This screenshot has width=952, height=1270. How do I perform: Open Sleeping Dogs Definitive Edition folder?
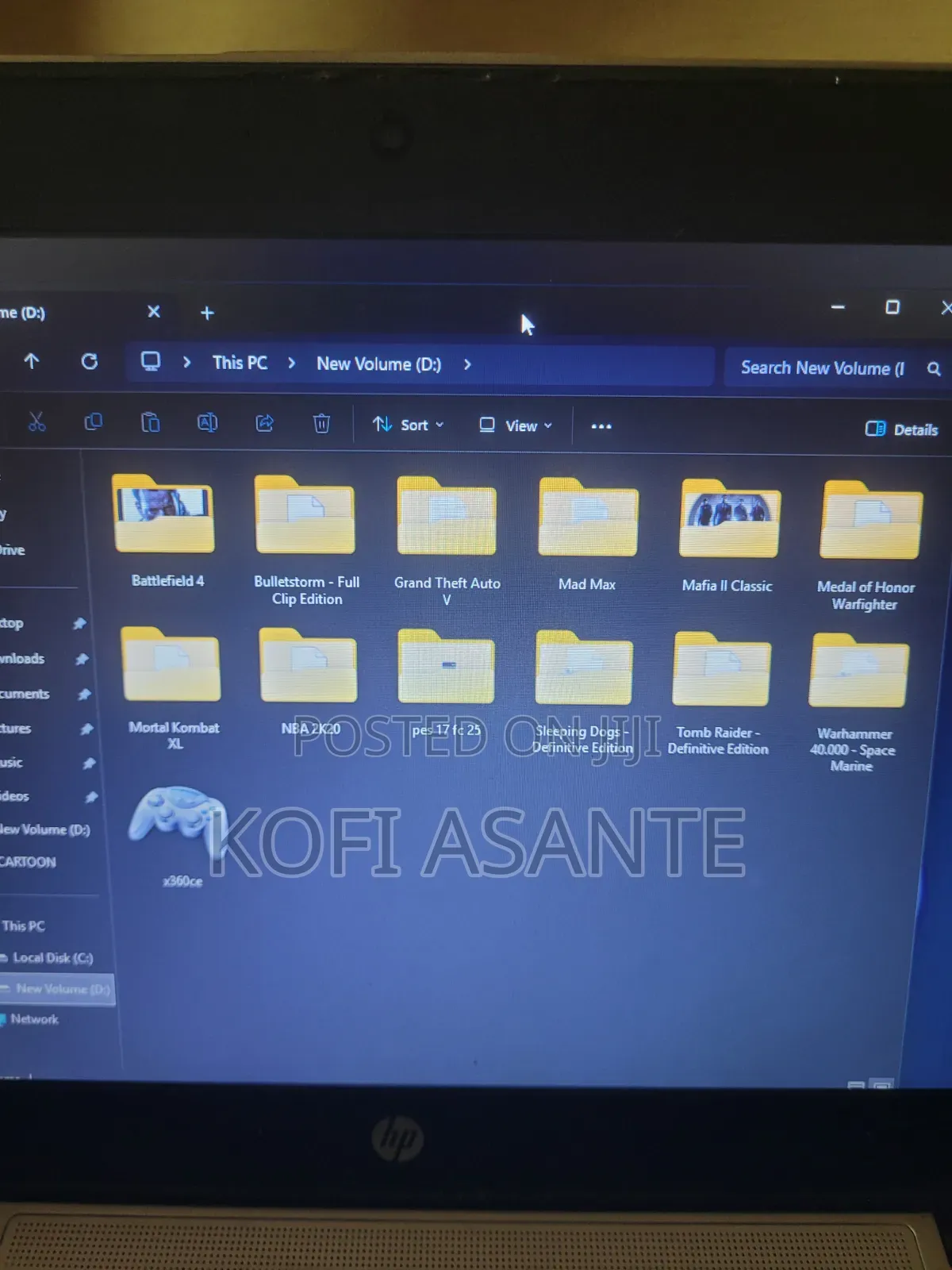coord(584,670)
